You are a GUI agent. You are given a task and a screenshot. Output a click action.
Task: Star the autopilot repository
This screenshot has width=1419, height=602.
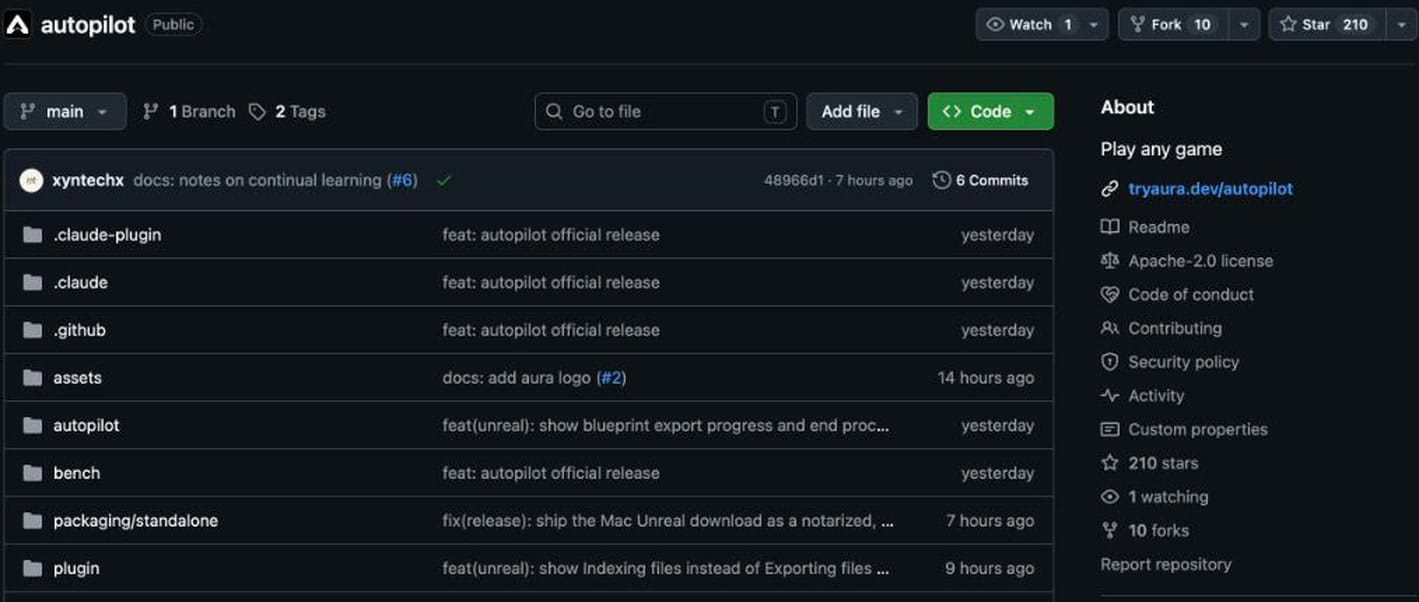1327,25
